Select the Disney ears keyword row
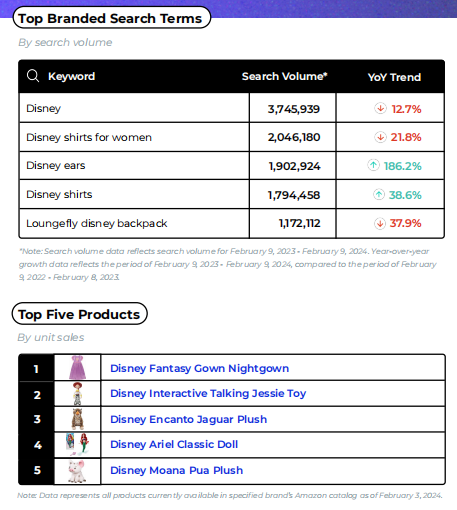 [x=232, y=166]
